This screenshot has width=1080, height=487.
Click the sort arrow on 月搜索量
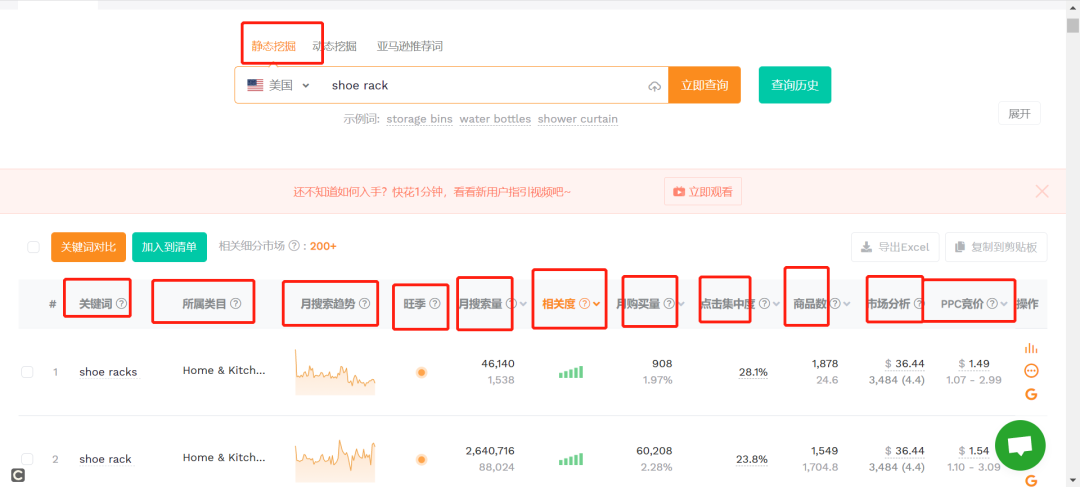point(523,304)
